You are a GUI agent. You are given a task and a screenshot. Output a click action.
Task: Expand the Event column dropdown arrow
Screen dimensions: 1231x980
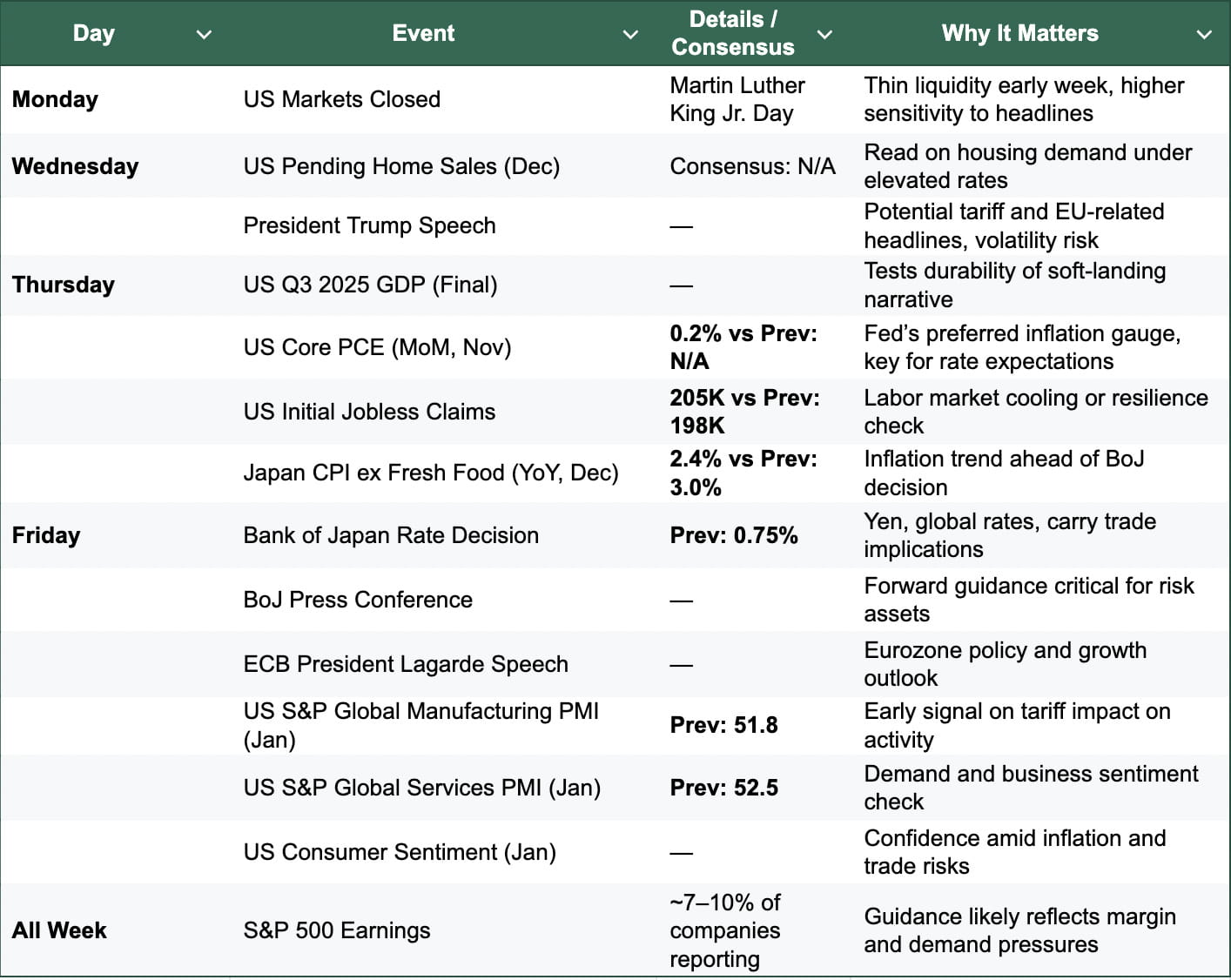(x=630, y=35)
